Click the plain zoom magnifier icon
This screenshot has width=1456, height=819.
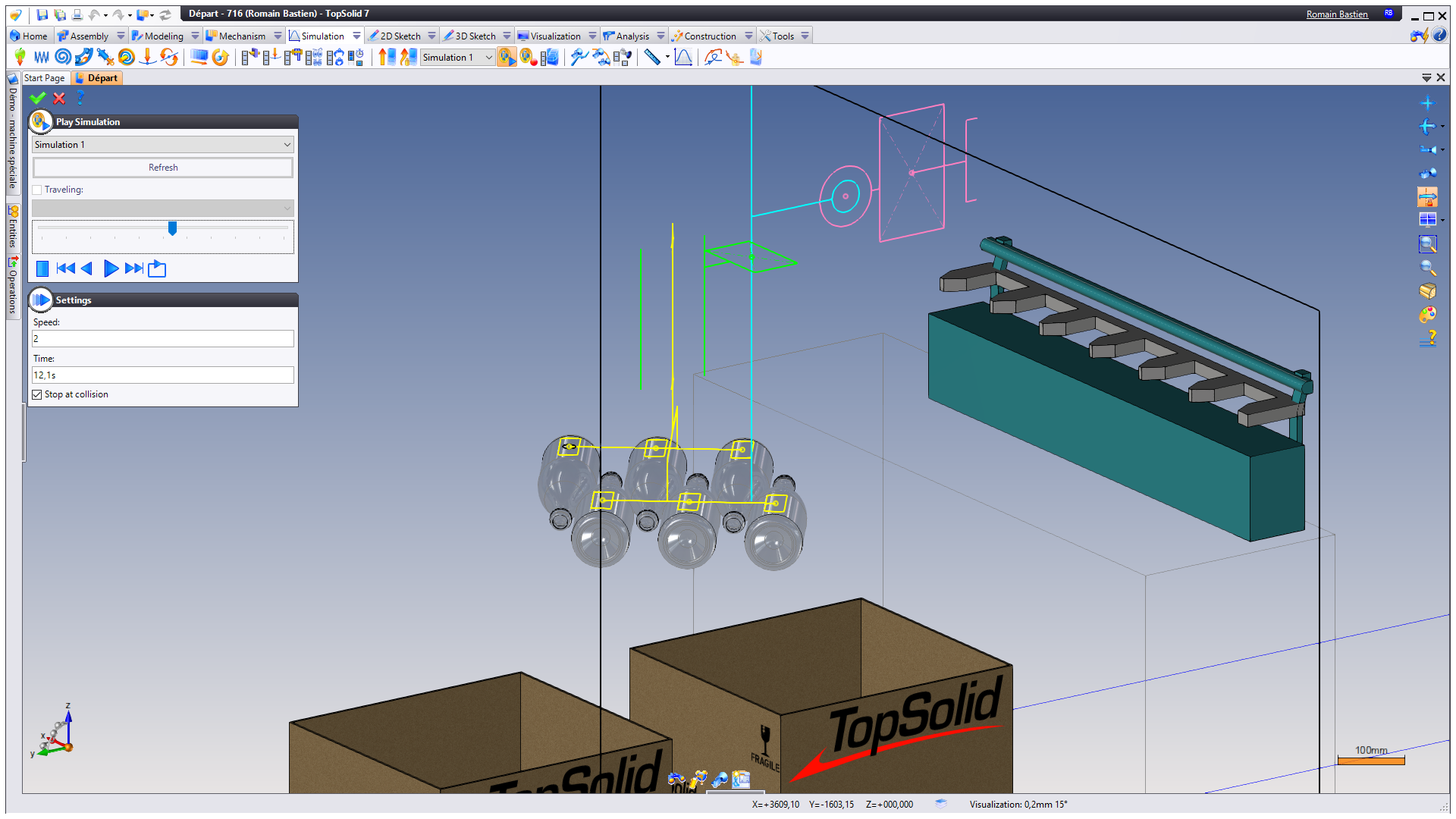pyautogui.click(x=1427, y=268)
